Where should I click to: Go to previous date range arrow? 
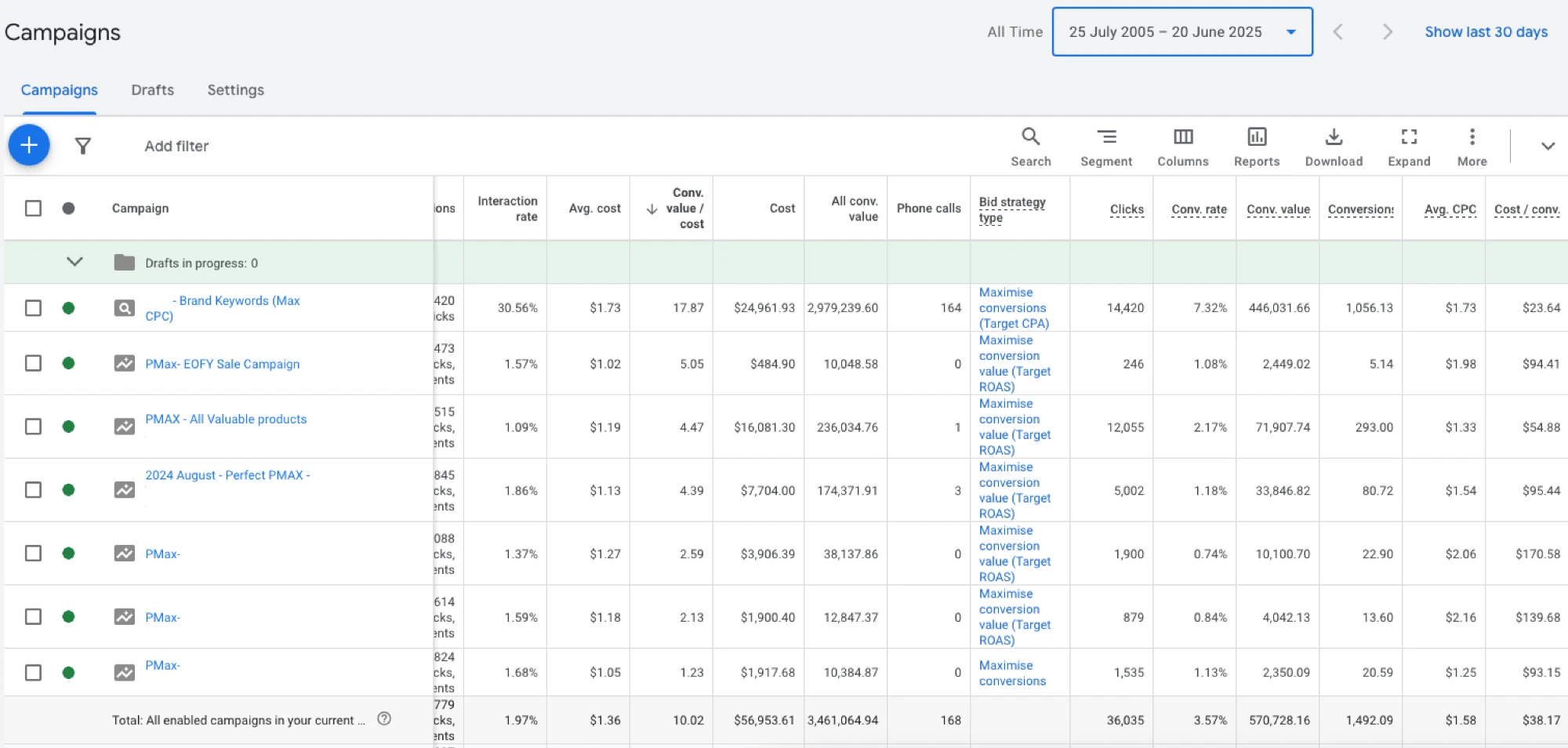1338,32
